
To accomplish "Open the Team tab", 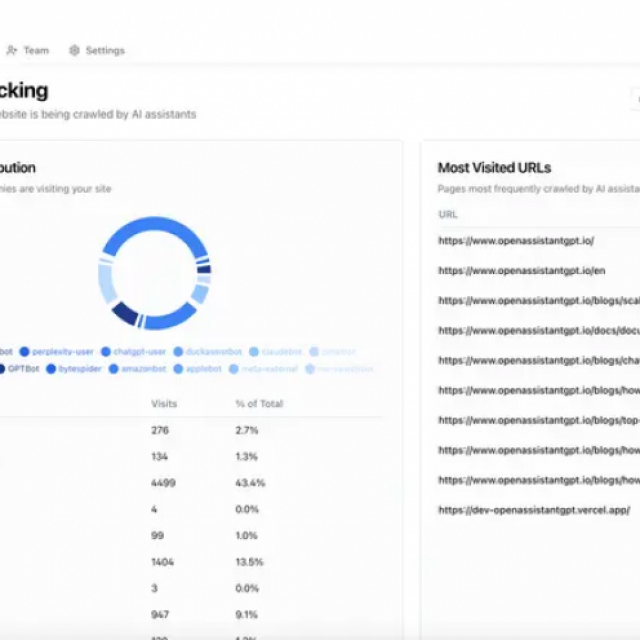I will click(x=27, y=50).
